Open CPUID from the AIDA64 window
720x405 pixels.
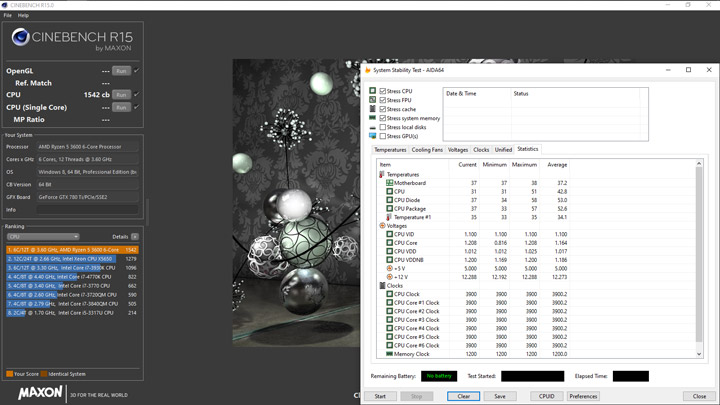[x=546, y=396]
